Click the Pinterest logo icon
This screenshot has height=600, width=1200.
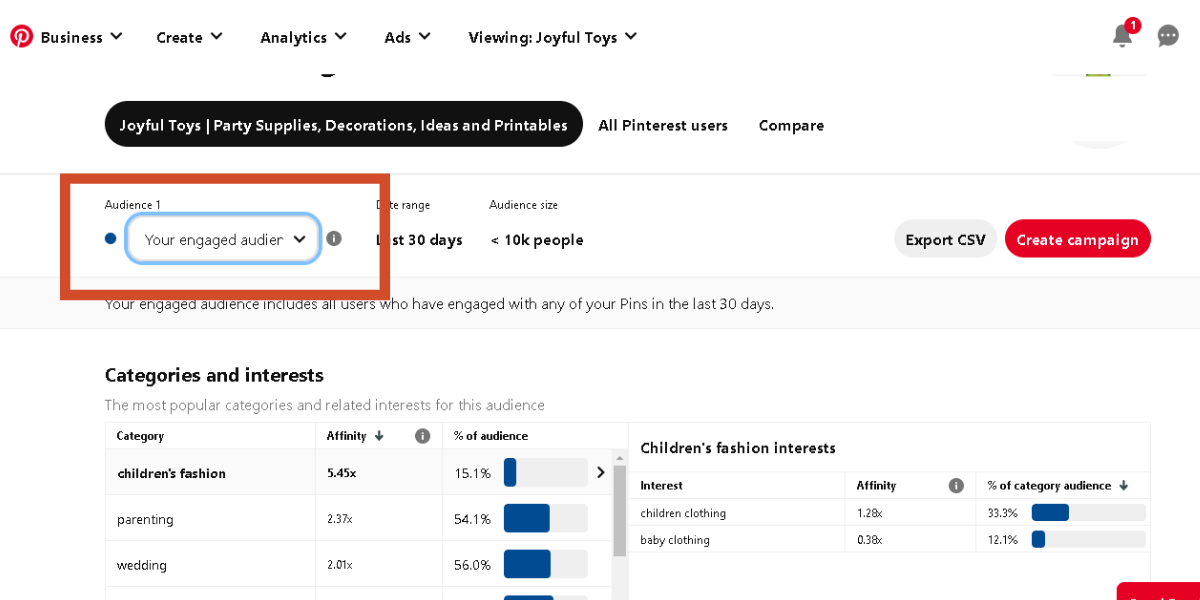coord(22,36)
